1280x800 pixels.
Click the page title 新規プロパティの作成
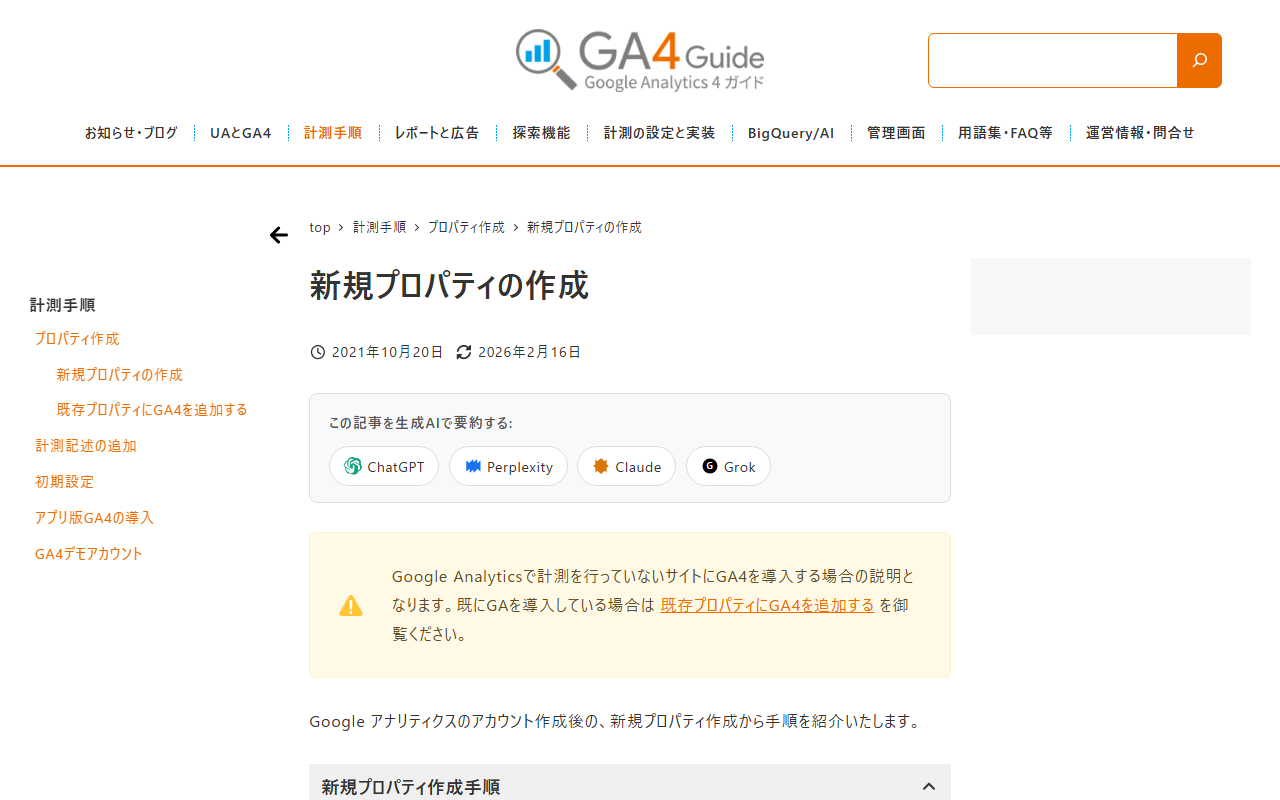[x=449, y=285]
